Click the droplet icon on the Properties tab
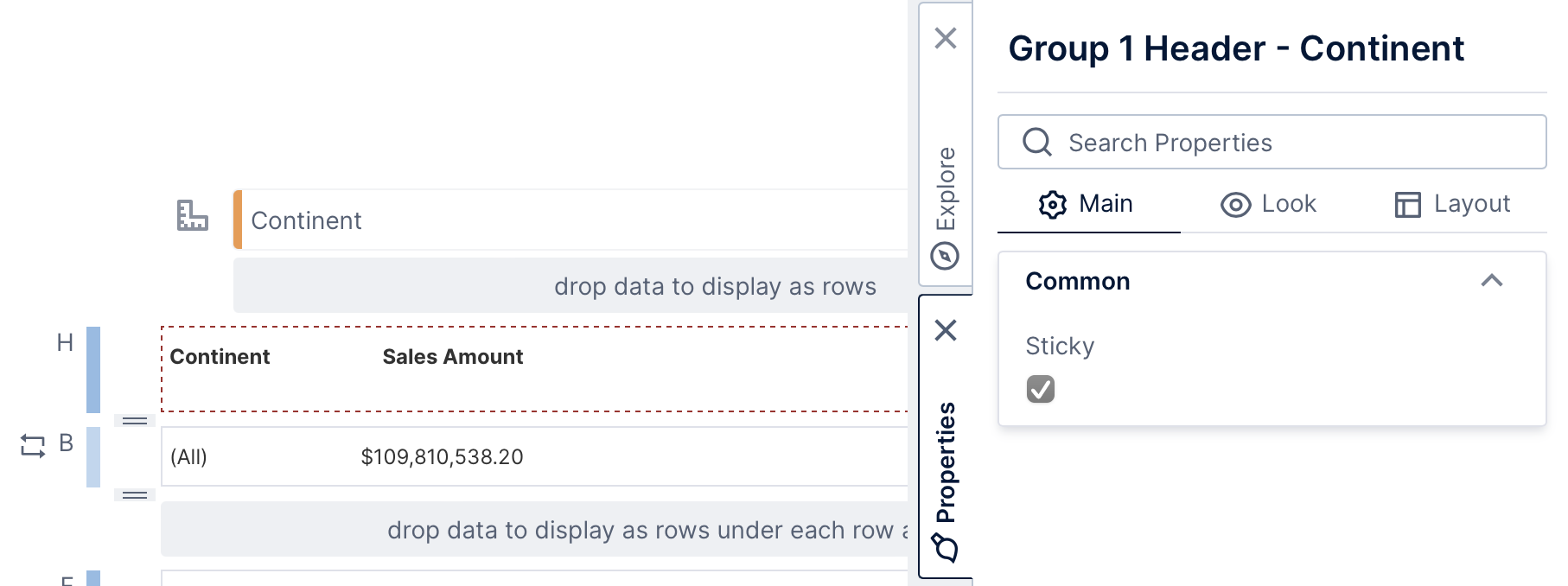This screenshot has height=586, width=1568. pos(947,548)
